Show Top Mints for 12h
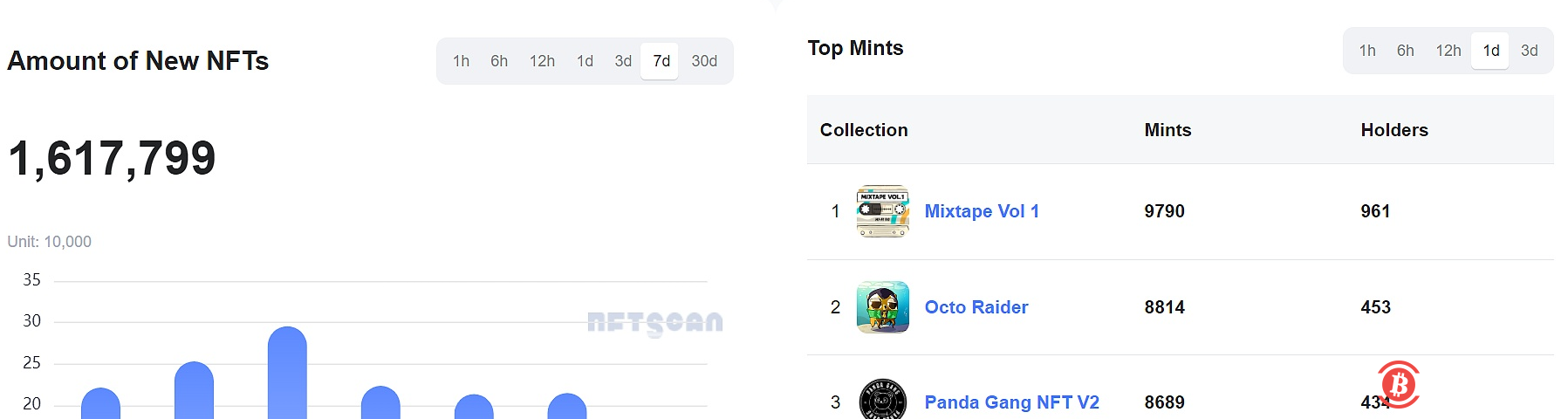This screenshot has width=1568, height=419. (x=1448, y=51)
